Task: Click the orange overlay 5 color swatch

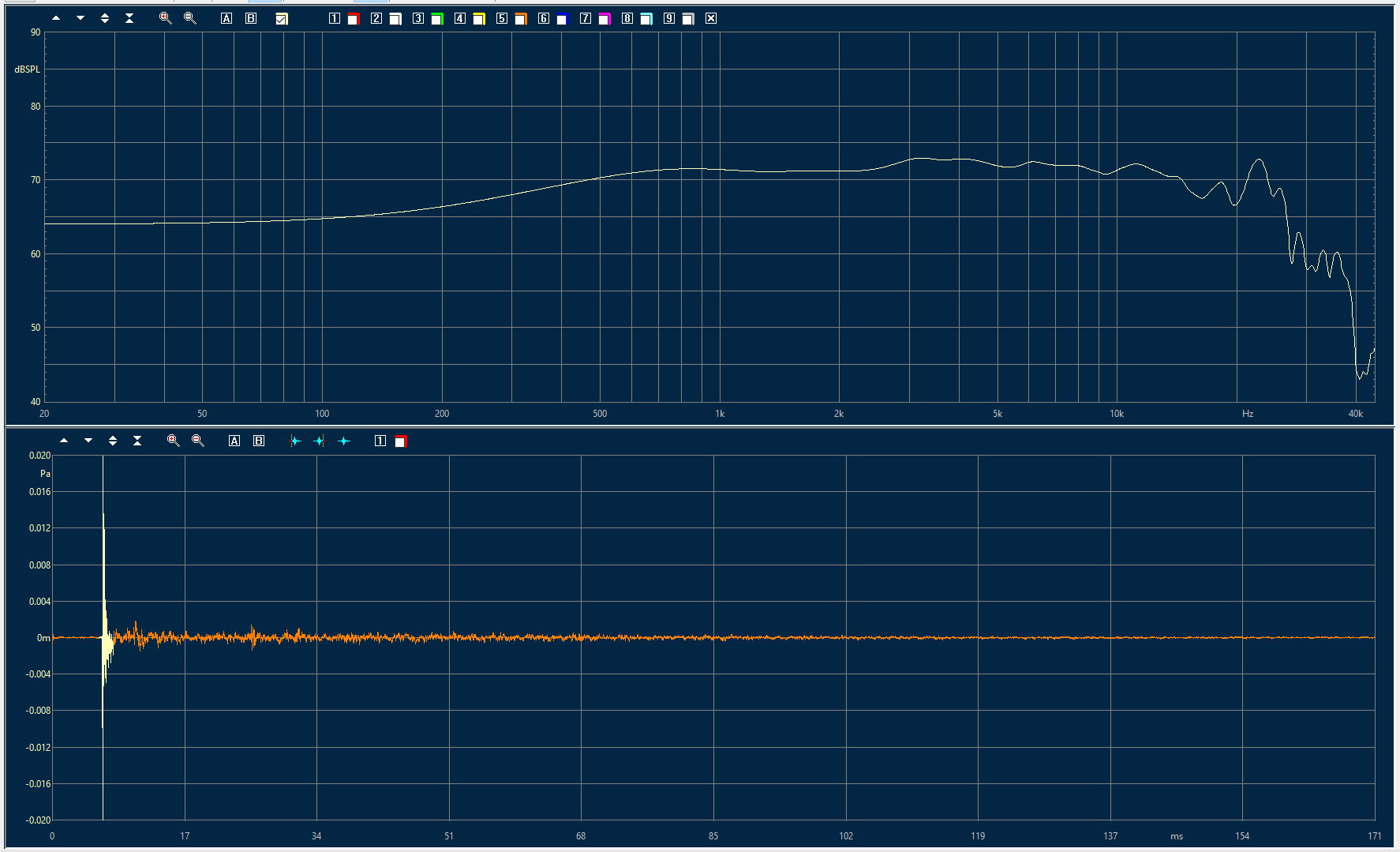Action: coord(521,19)
